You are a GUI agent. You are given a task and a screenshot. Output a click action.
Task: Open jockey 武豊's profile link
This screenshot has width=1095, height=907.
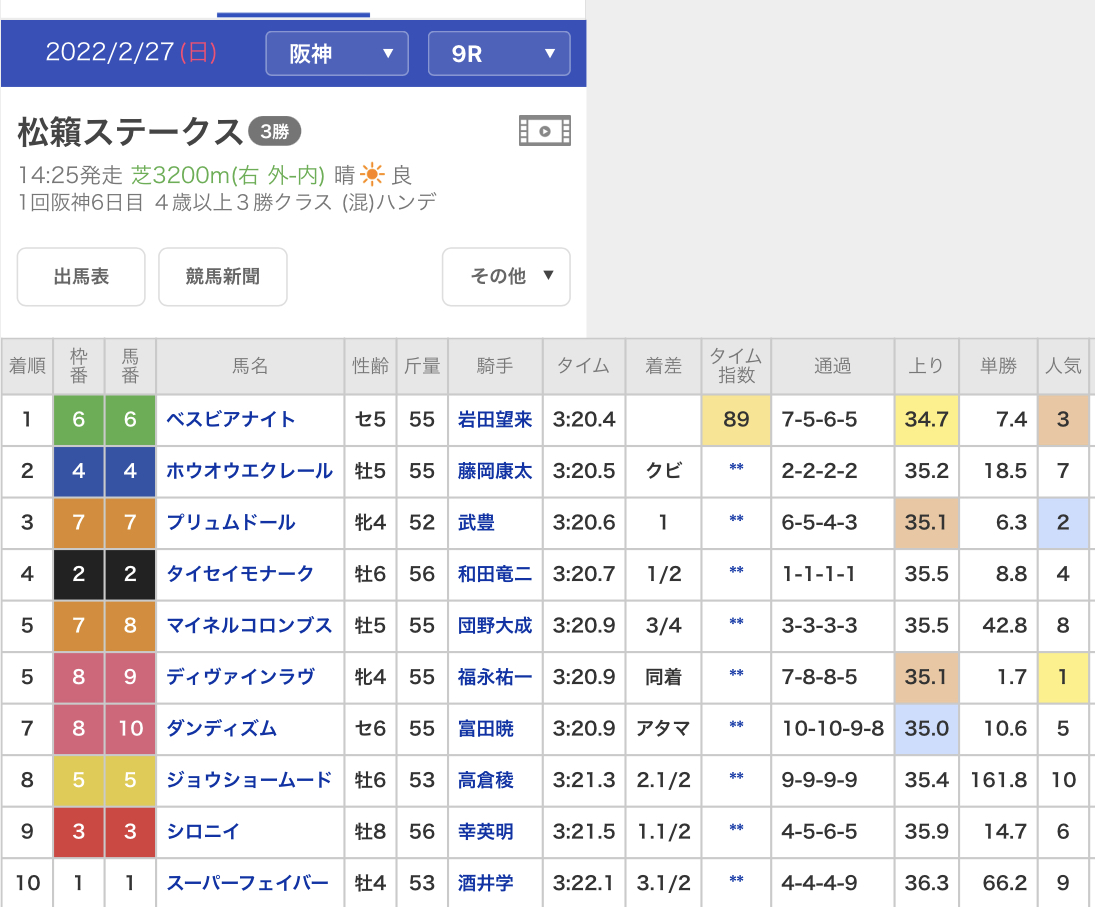click(476, 523)
